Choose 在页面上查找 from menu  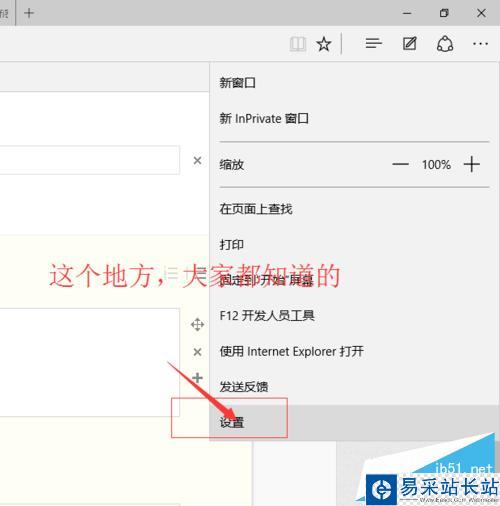point(355,209)
